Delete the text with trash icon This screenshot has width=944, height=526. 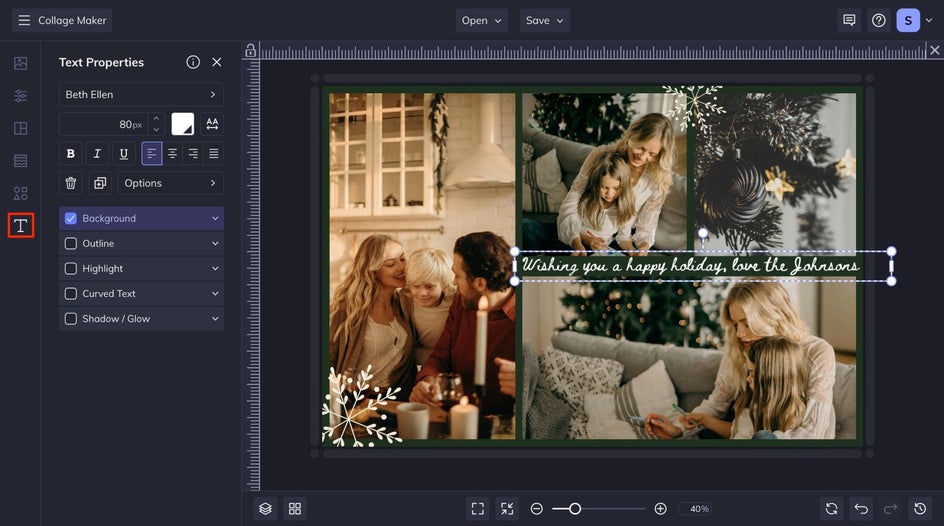(x=70, y=183)
